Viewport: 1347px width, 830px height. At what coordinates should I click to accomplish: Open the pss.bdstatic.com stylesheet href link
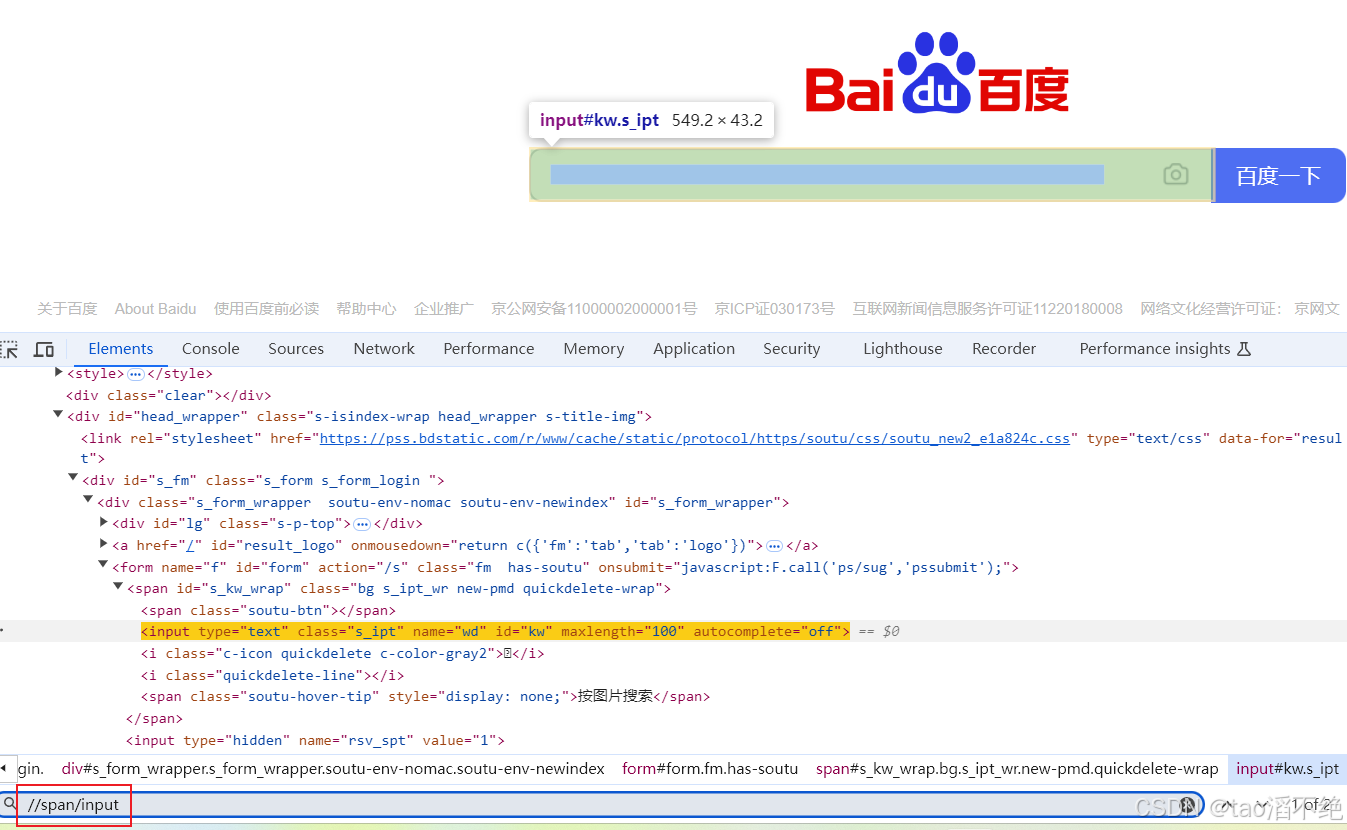[695, 438]
